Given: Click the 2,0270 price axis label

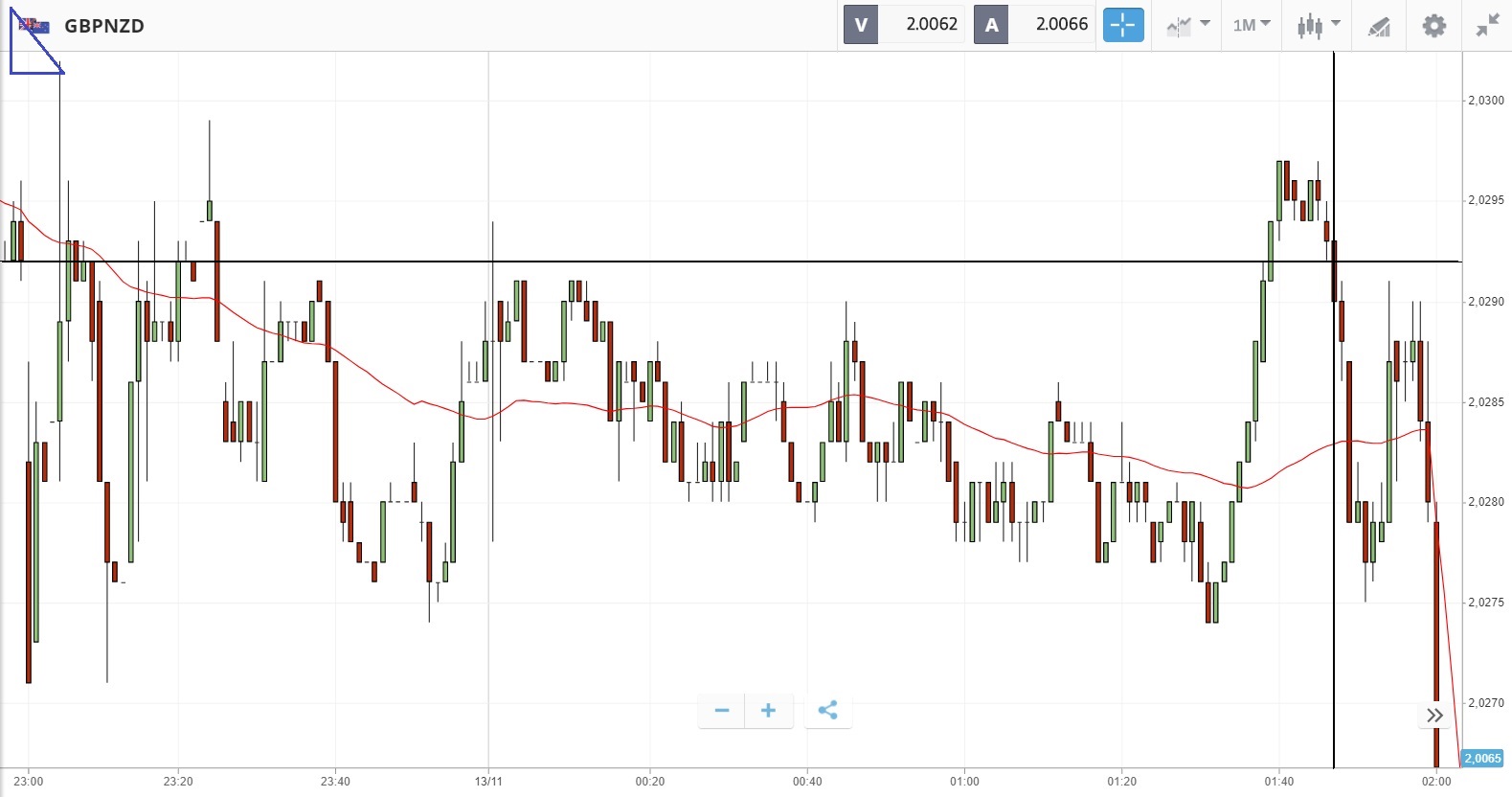Looking at the screenshot, I should coord(1486,703).
